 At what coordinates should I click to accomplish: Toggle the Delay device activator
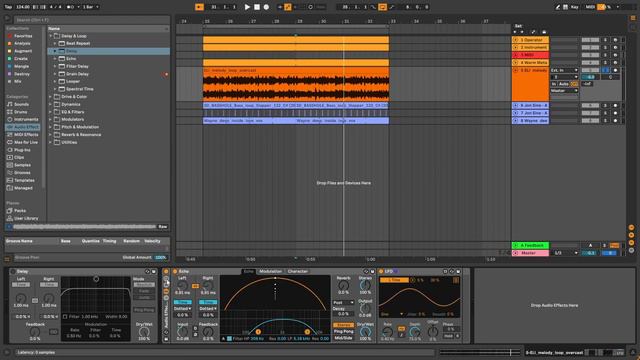pos(13,271)
